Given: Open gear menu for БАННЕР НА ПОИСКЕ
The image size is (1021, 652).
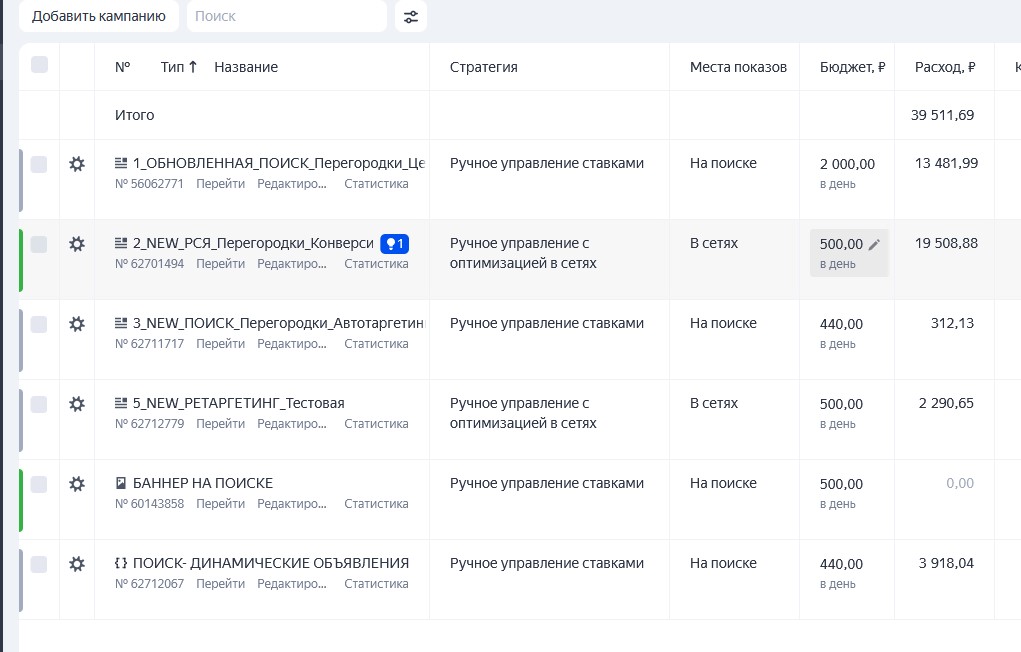Looking at the screenshot, I should coord(77,484).
